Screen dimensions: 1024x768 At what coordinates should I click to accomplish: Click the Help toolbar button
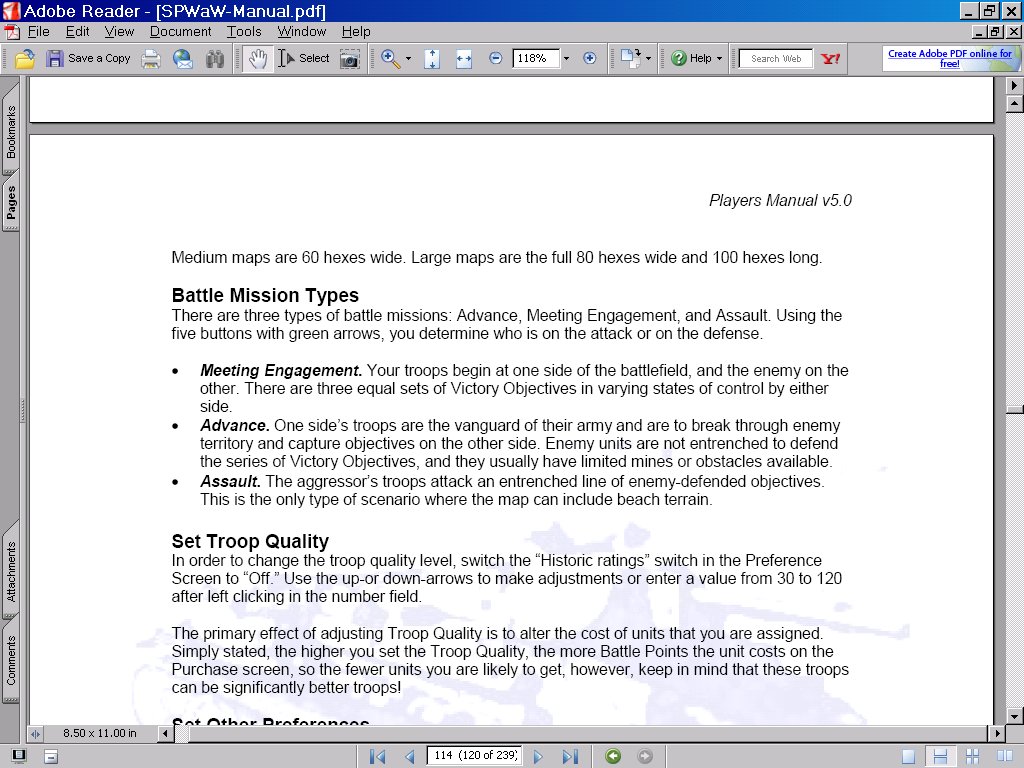point(692,58)
